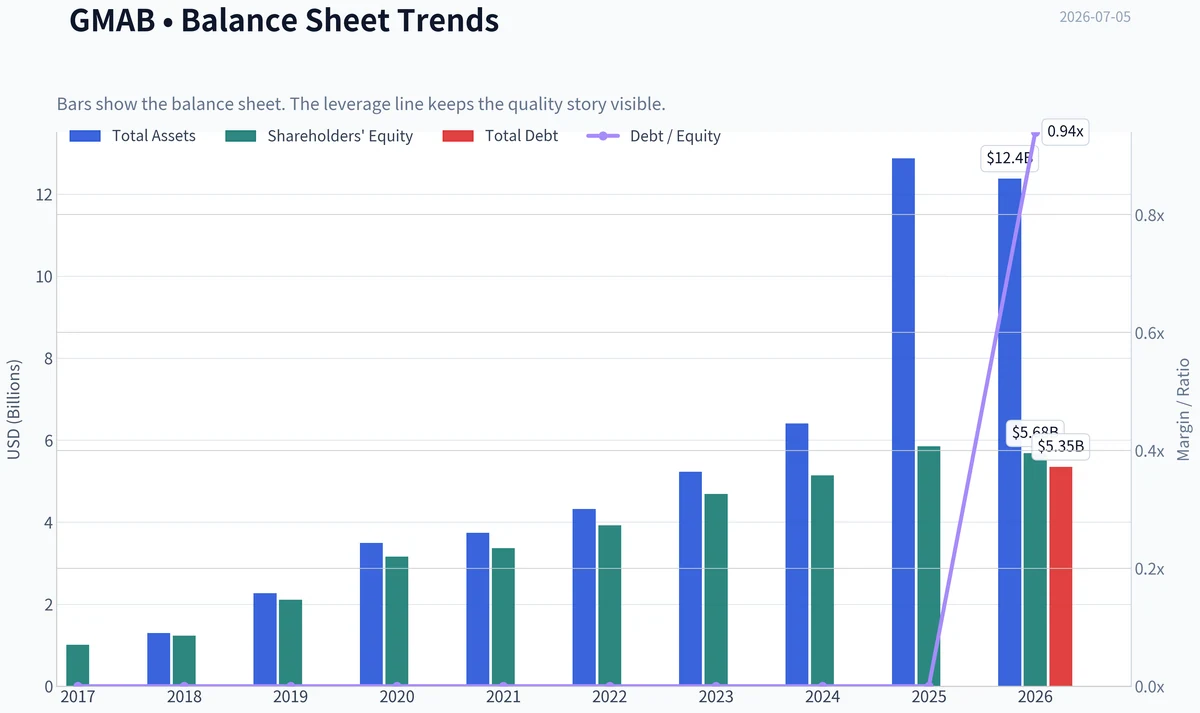Click the date "2026-07-05"
Viewport: 1200px width, 713px height.
point(1095,17)
